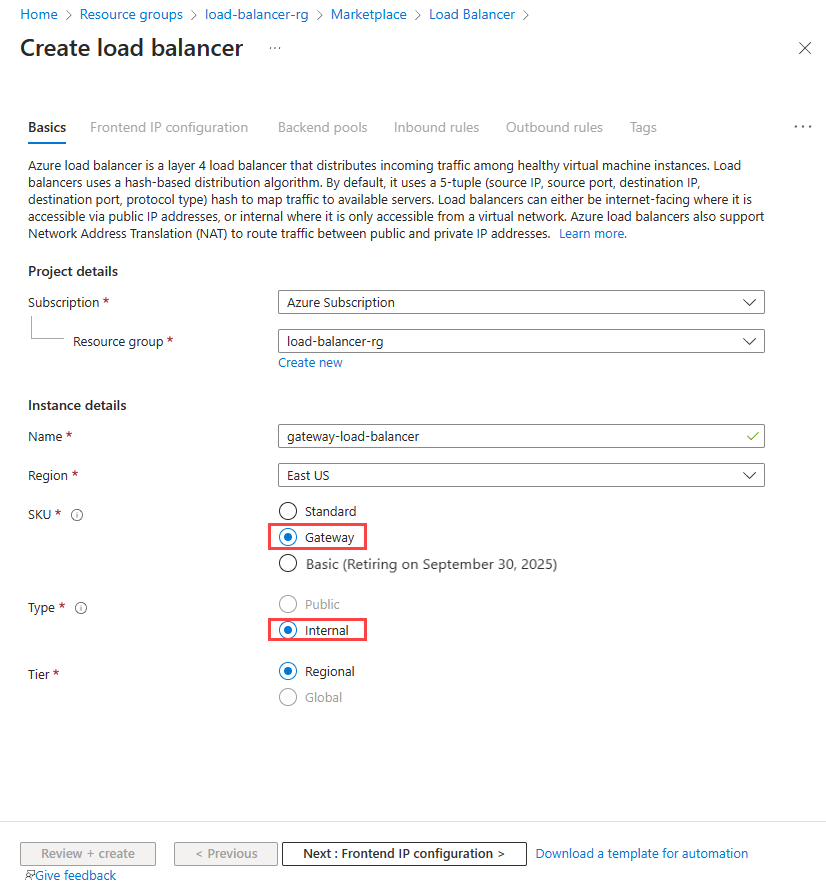
Task: Select the Regional tier option
Action: pos(288,671)
